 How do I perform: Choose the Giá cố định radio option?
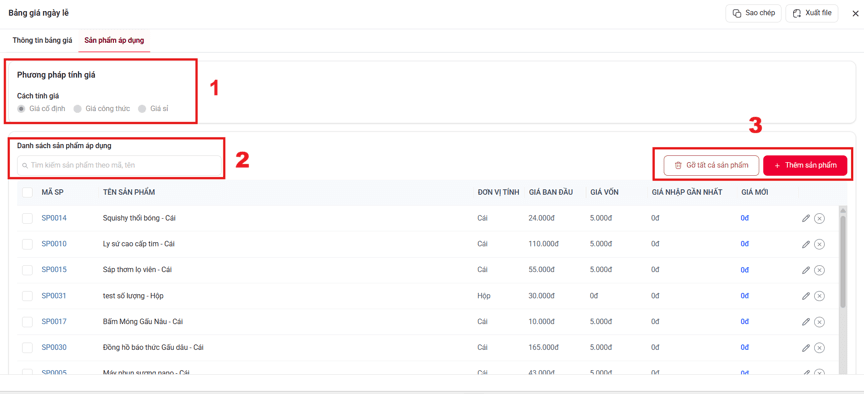[21, 109]
